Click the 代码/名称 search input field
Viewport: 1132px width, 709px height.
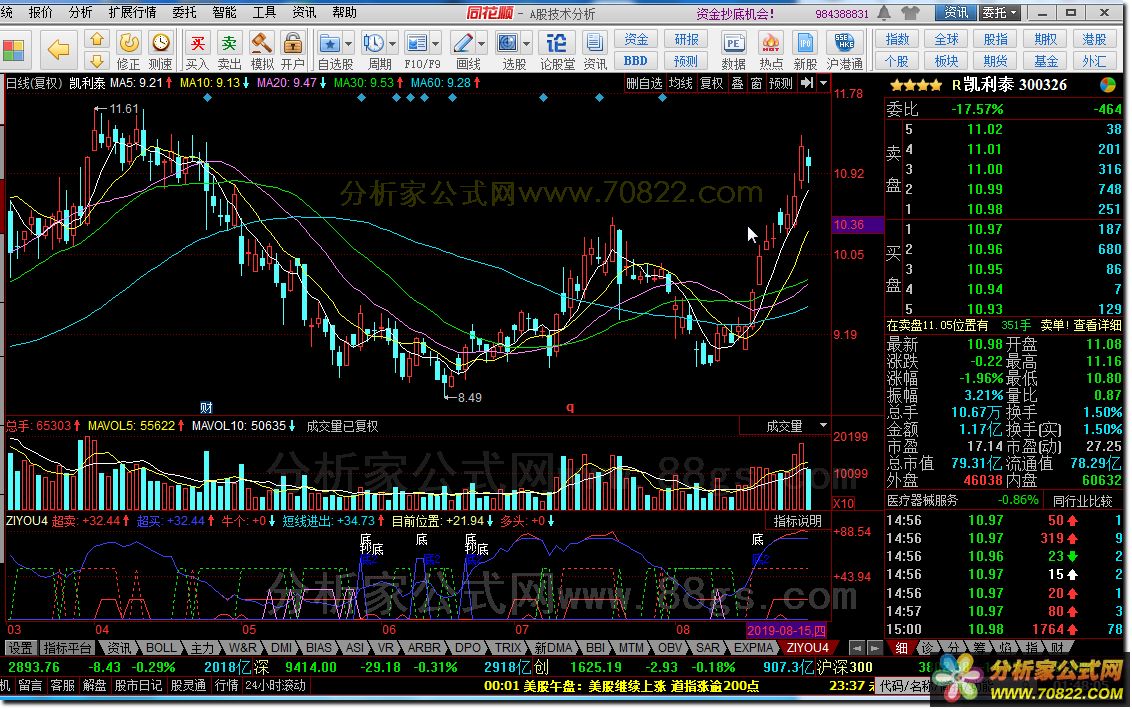coord(905,685)
